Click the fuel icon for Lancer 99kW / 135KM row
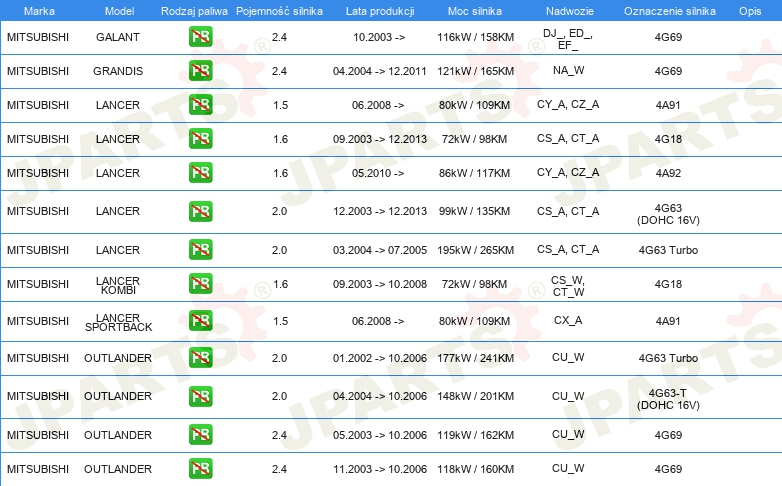 200,211
